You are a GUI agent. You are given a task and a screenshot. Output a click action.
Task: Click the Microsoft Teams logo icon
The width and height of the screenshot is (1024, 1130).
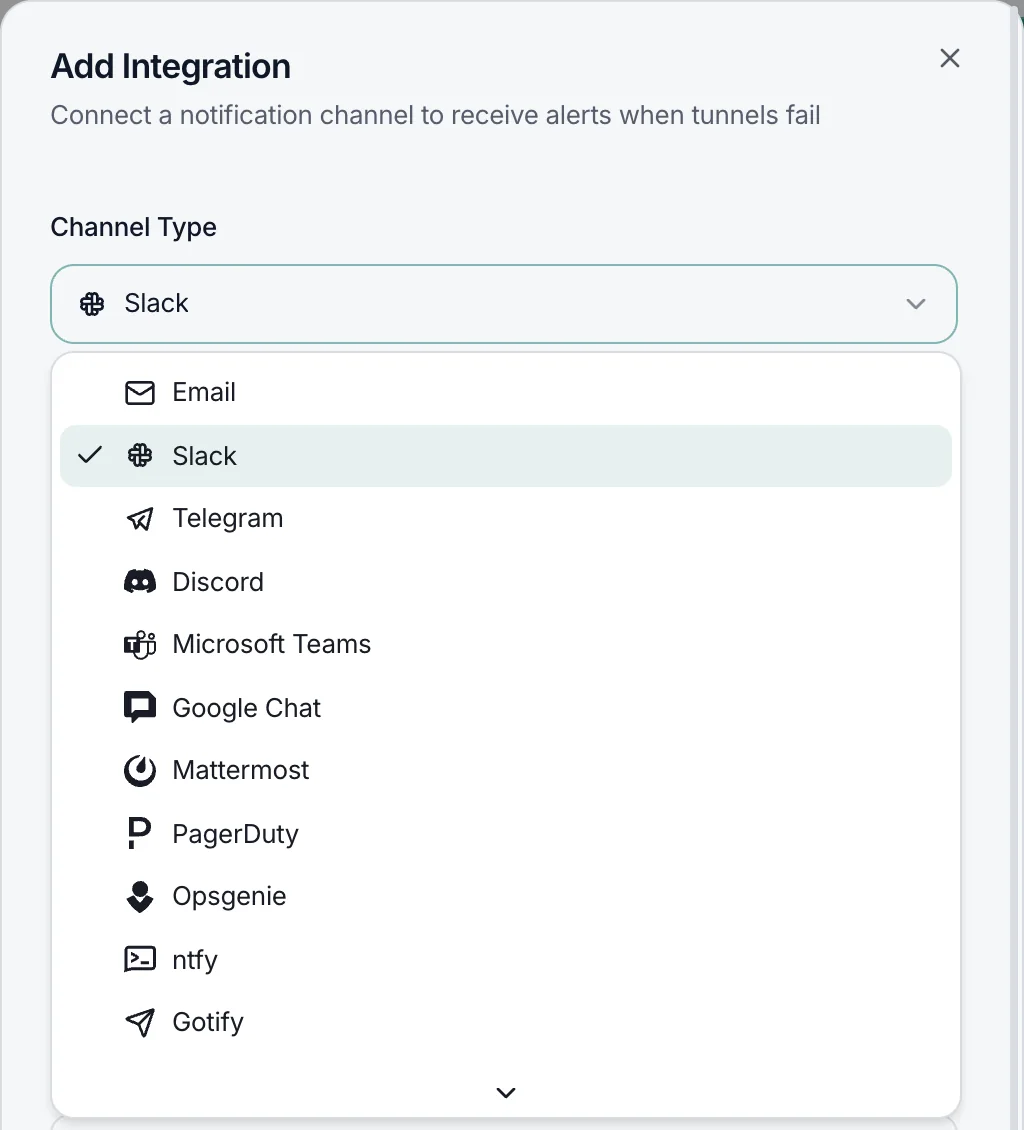click(x=140, y=644)
